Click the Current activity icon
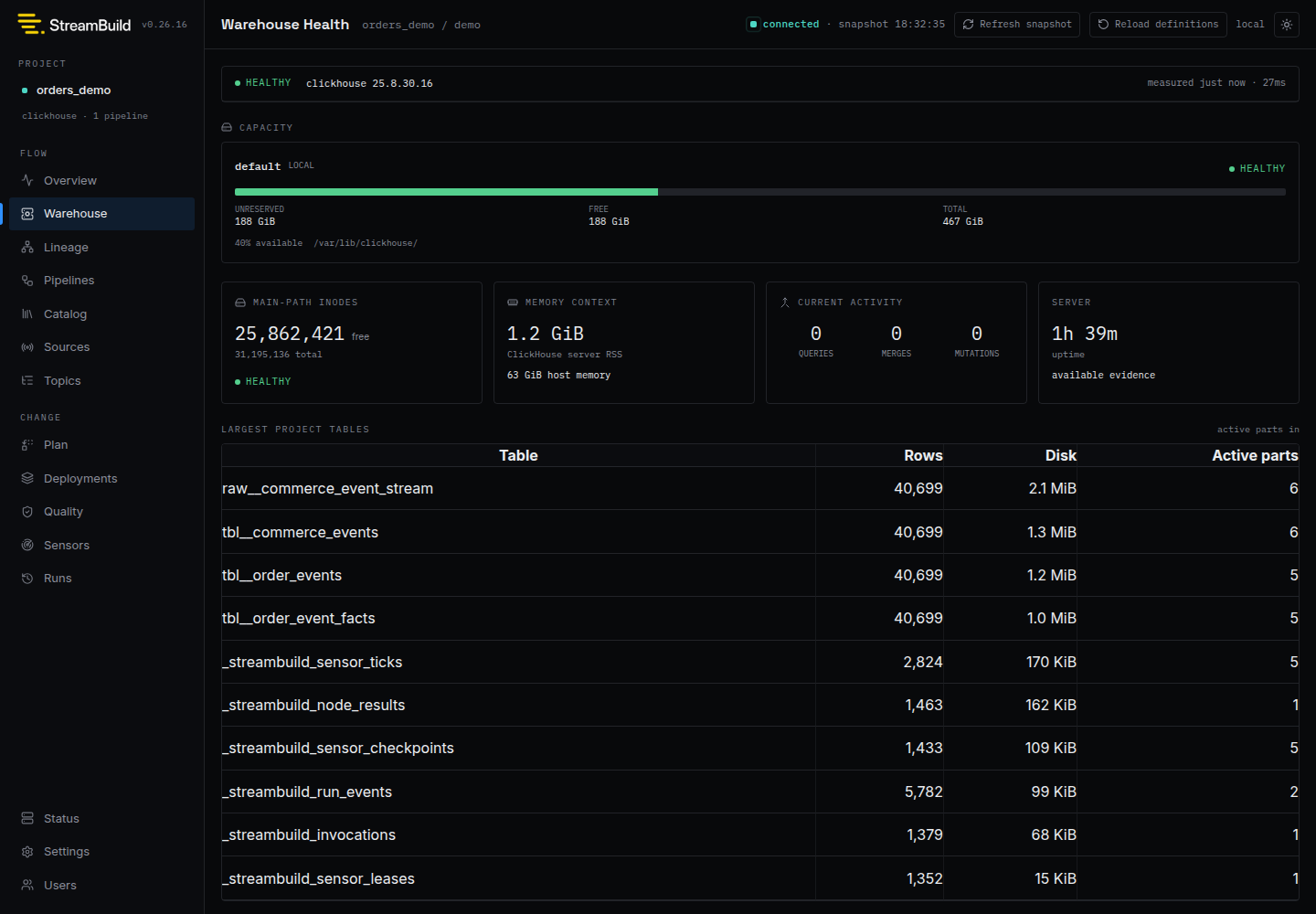This screenshot has height=914, width=1316. click(785, 303)
